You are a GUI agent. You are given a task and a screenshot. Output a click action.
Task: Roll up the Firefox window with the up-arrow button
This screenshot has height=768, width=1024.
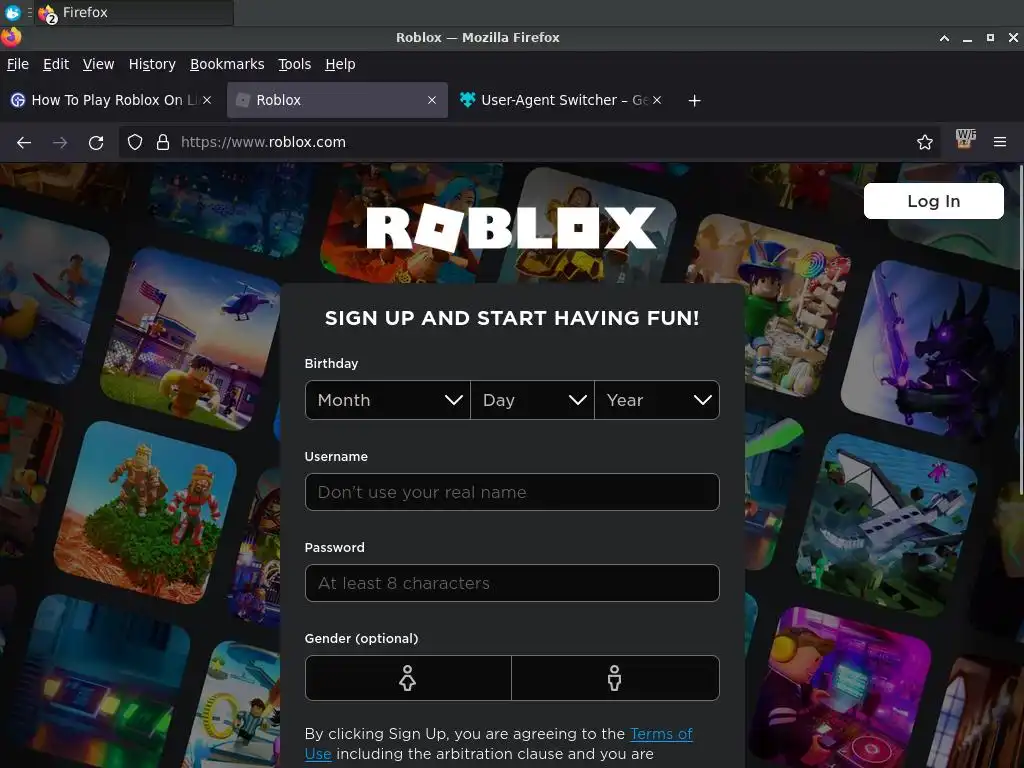tap(944, 38)
